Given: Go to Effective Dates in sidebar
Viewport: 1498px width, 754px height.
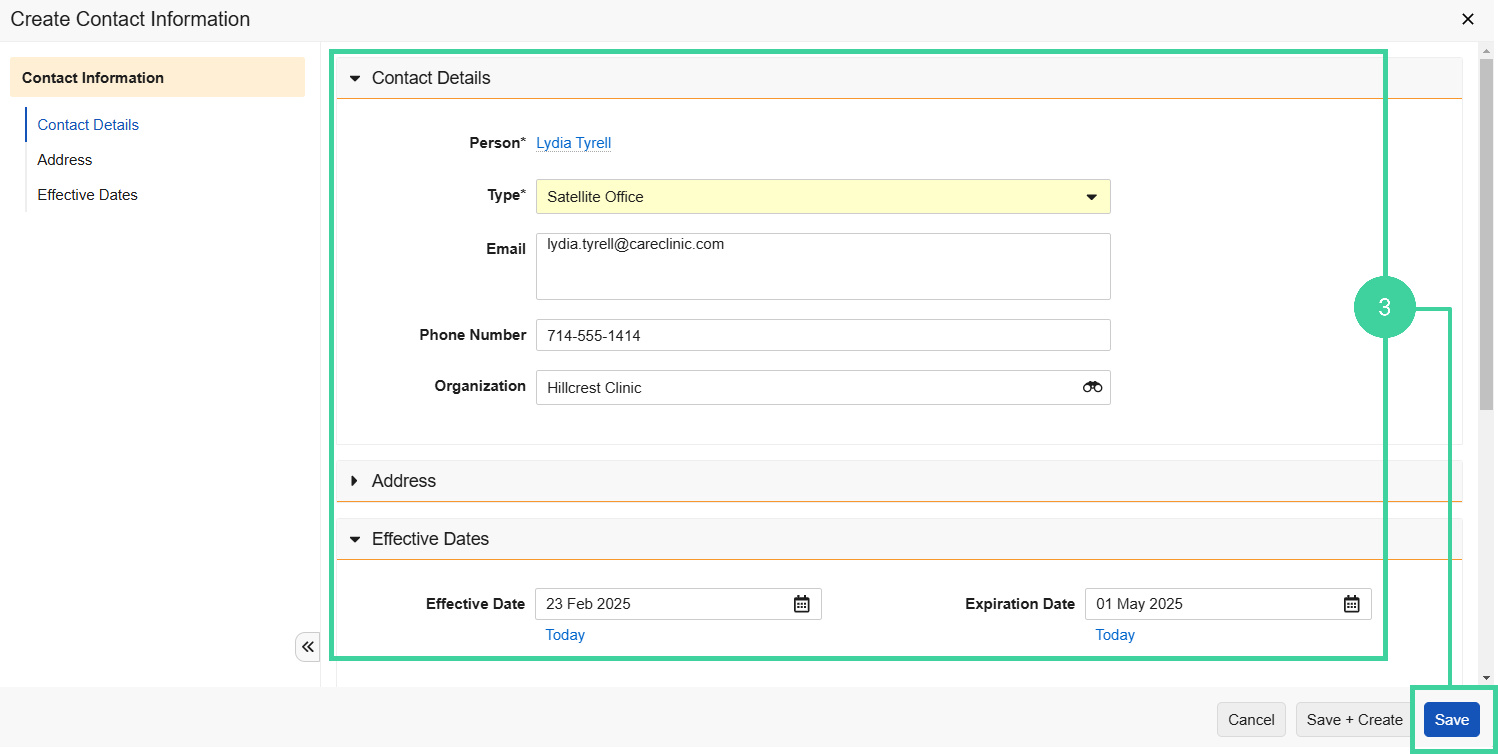Looking at the screenshot, I should 88,195.
